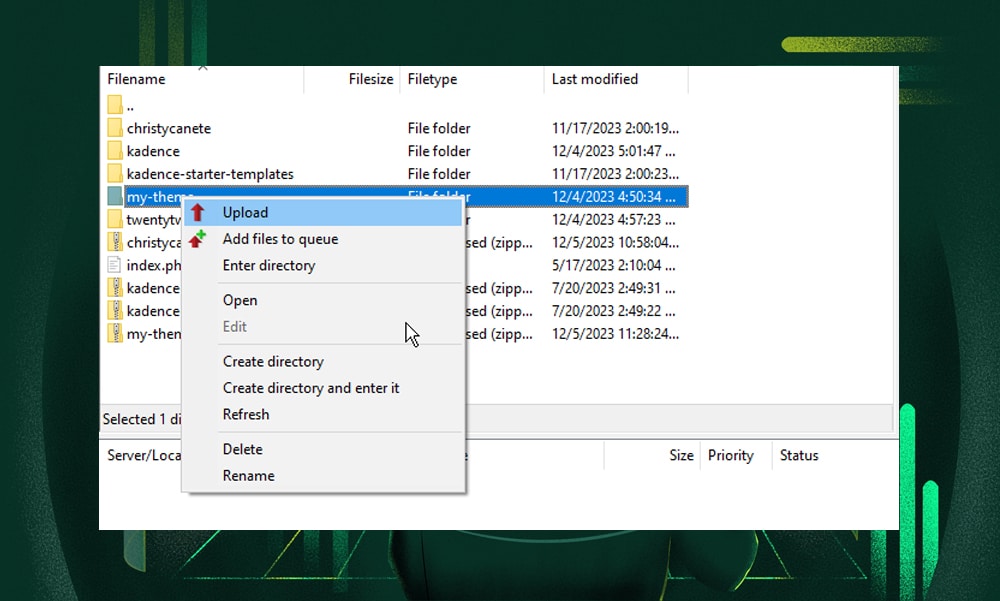1000x601 pixels.
Task: Click Refresh in the context menu
Action: [x=245, y=414]
